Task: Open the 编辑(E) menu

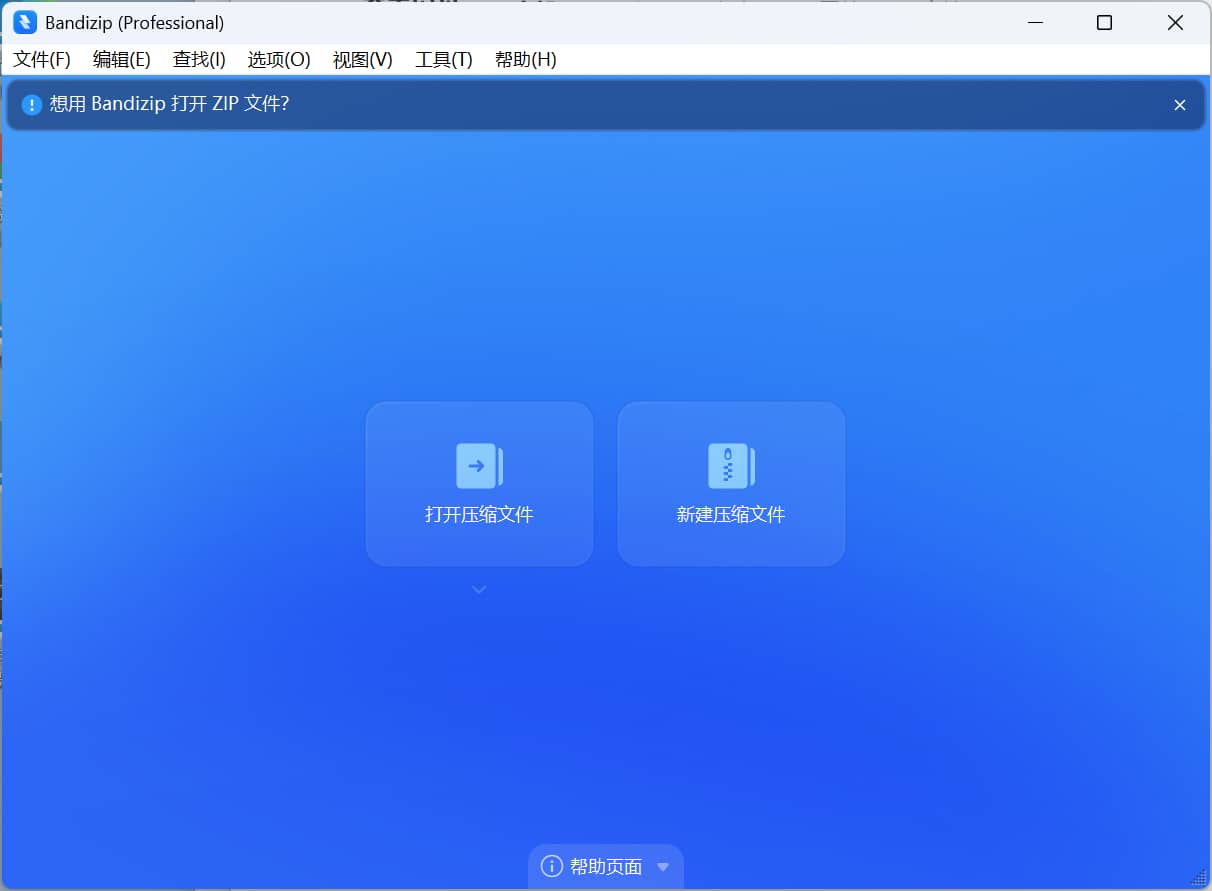Action: coord(121,59)
